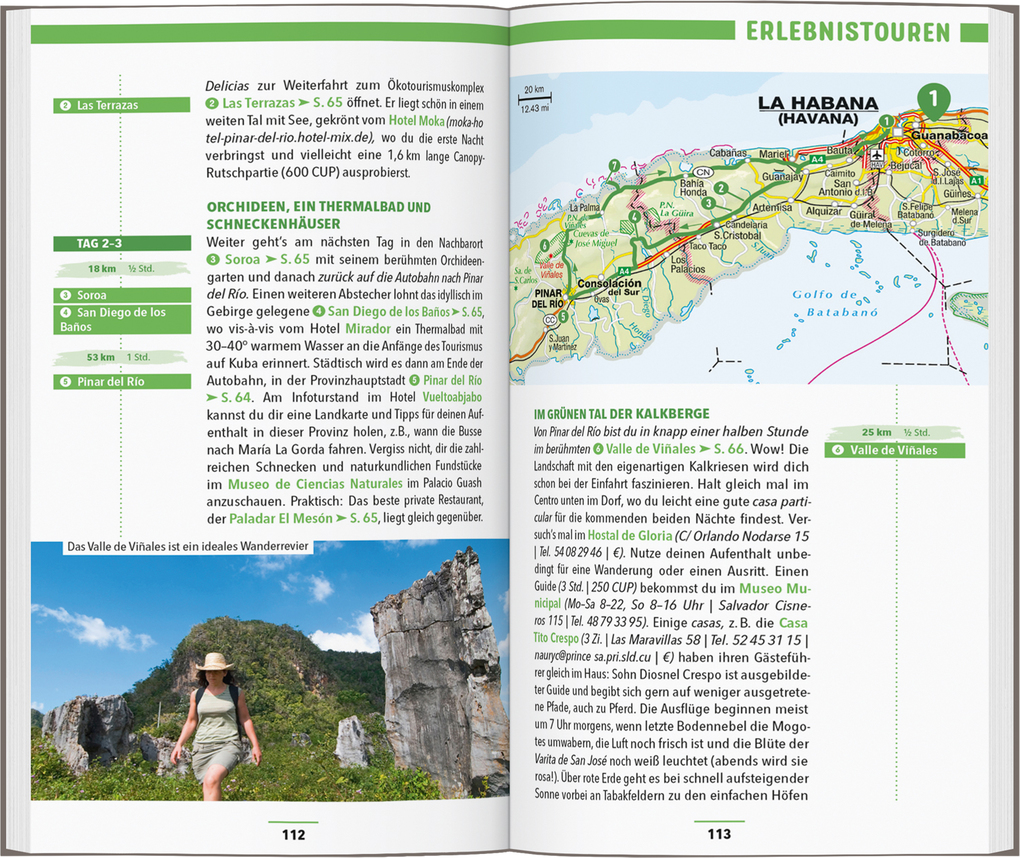The height and width of the screenshot is (858, 1020).
Task: Select the airport icon near Bejucal on map
Action: 877,155
